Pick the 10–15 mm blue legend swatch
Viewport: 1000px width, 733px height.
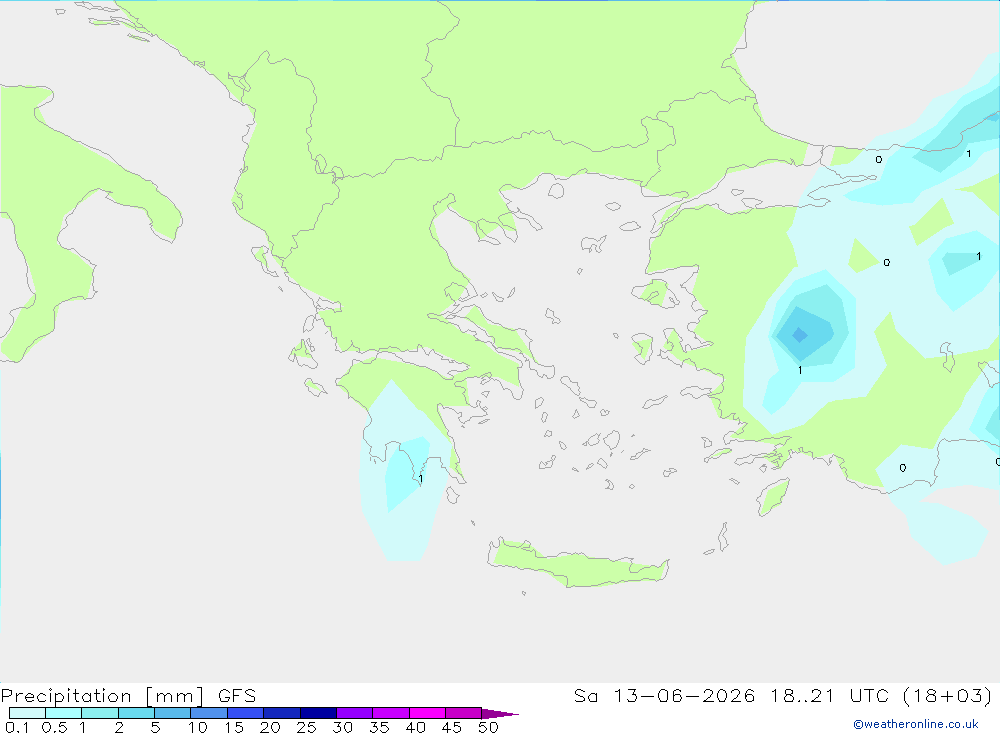(209, 713)
